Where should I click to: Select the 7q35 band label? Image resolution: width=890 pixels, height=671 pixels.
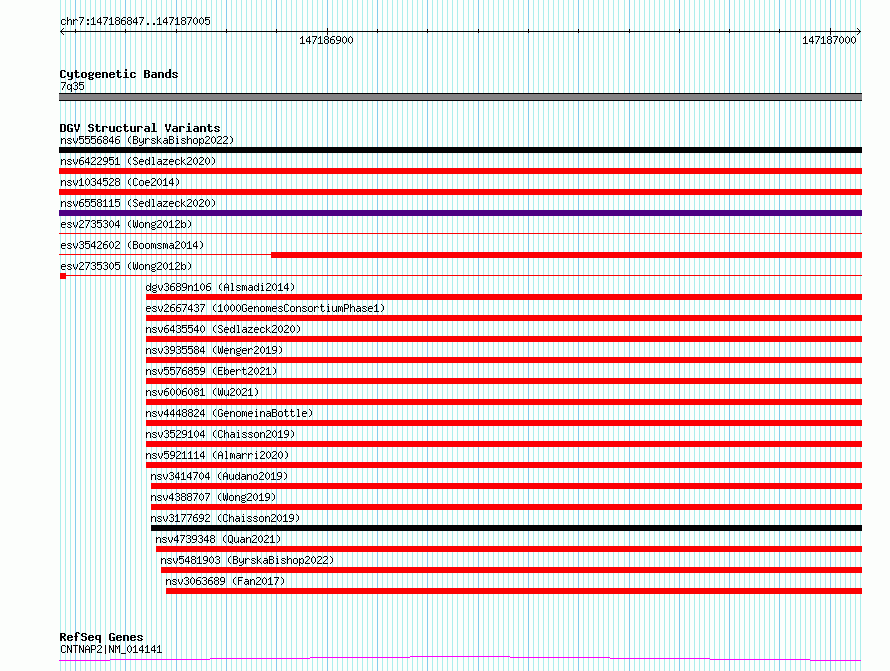click(x=72, y=86)
